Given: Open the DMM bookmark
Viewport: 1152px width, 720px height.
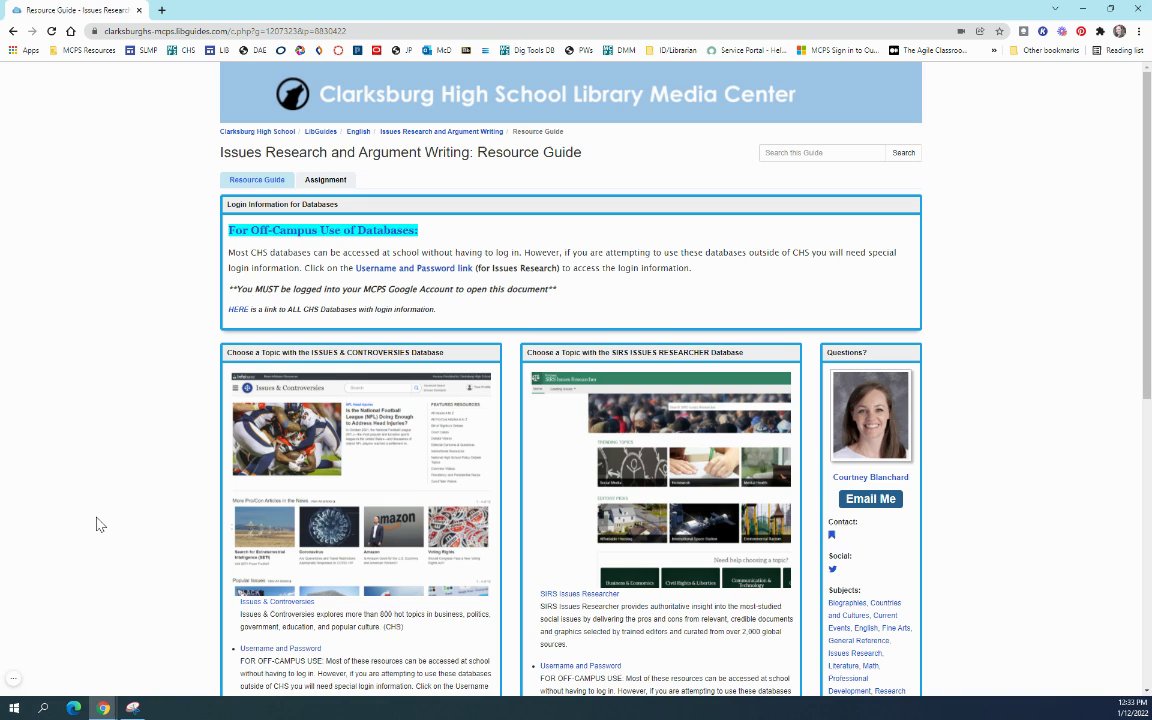Looking at the screenshot, I should coord(619,51).
